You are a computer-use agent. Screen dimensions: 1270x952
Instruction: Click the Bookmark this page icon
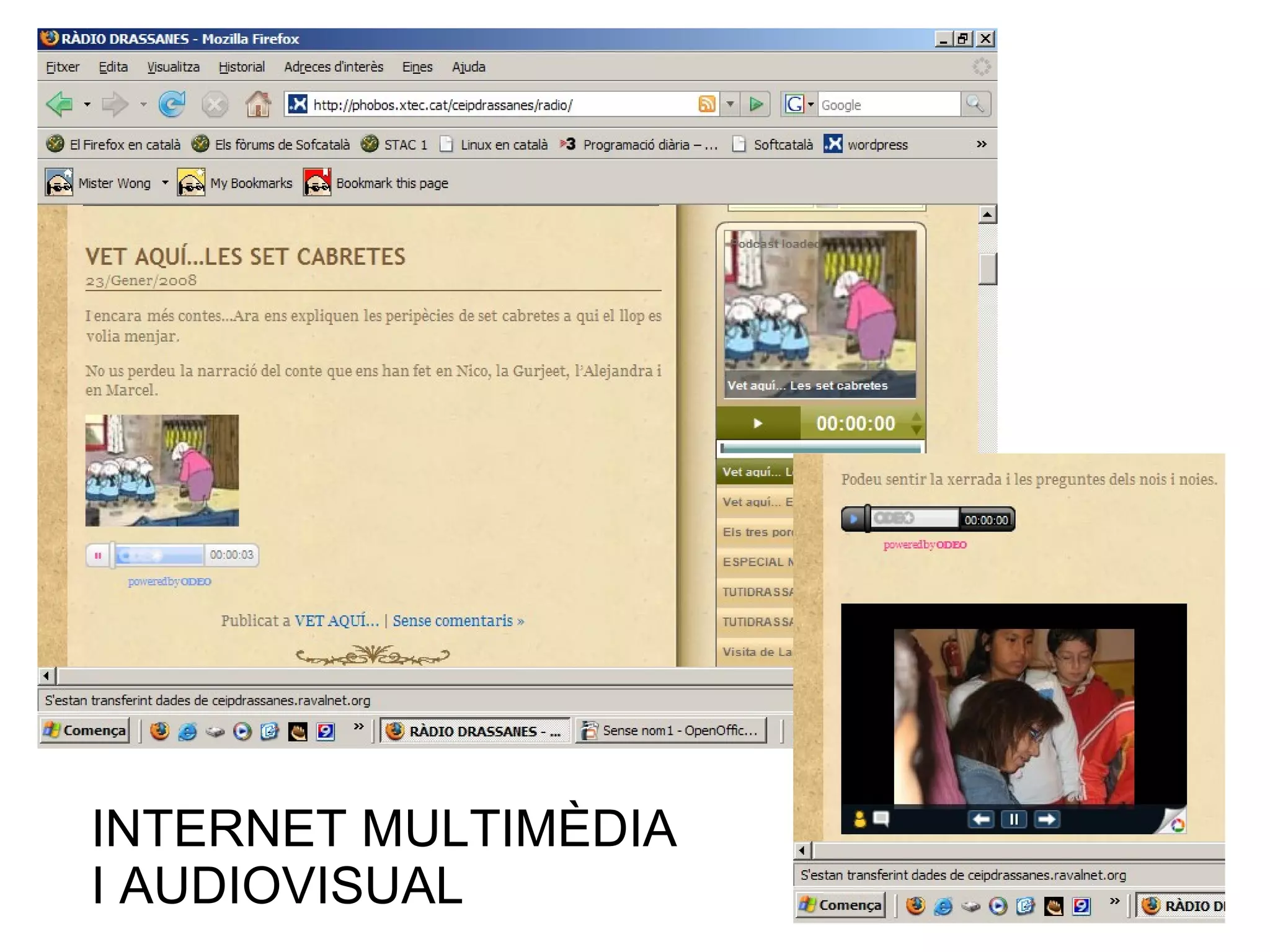pyautogui.click(x=317, y=182)
